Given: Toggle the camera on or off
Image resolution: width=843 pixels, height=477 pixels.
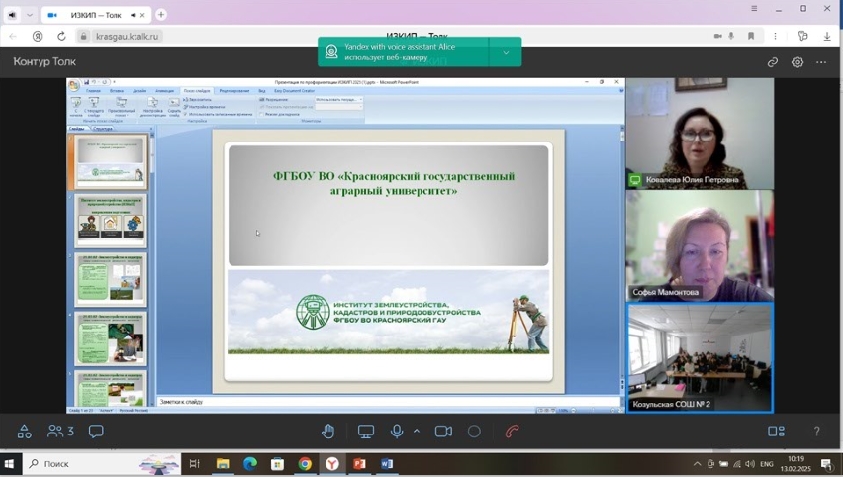Looking at the screenshot, I should click(443, 431).
